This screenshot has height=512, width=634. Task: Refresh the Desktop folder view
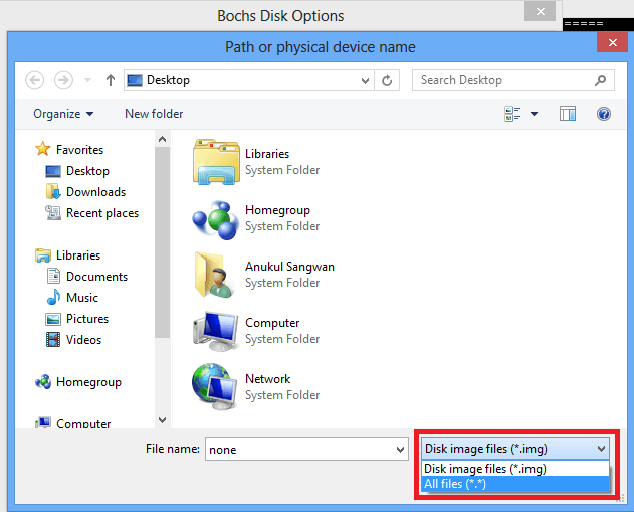(388, 80)
